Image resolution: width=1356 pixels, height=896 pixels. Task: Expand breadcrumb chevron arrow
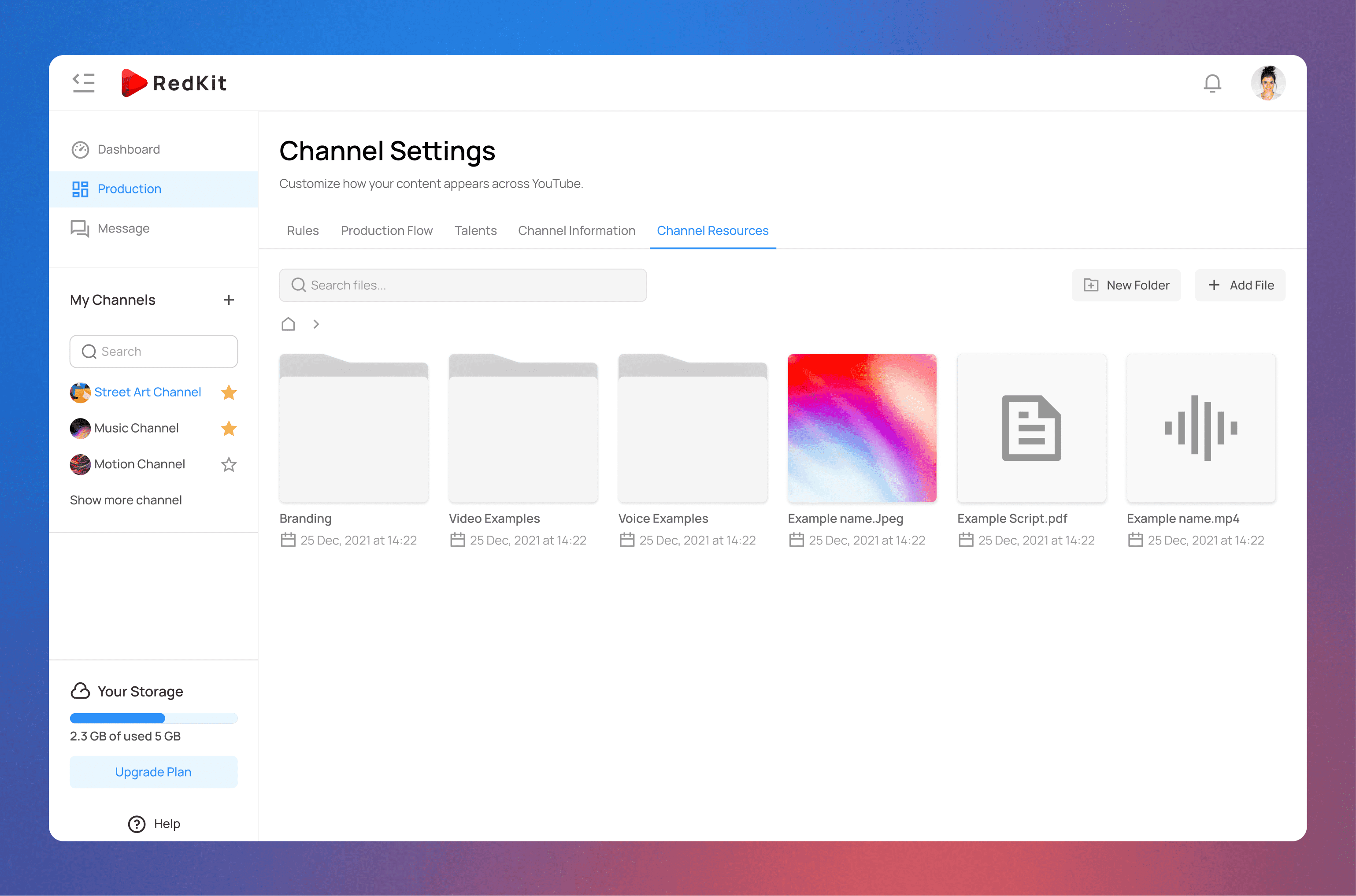316,324
